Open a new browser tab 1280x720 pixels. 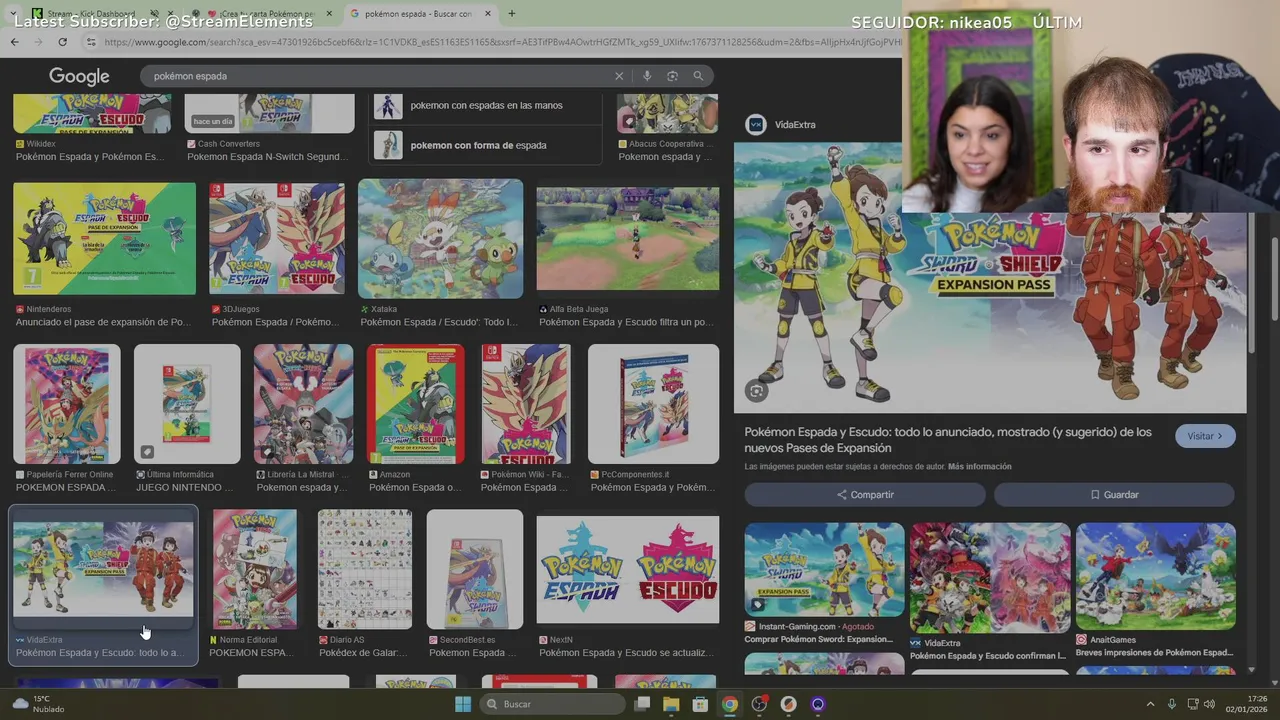tap(512, 14)
